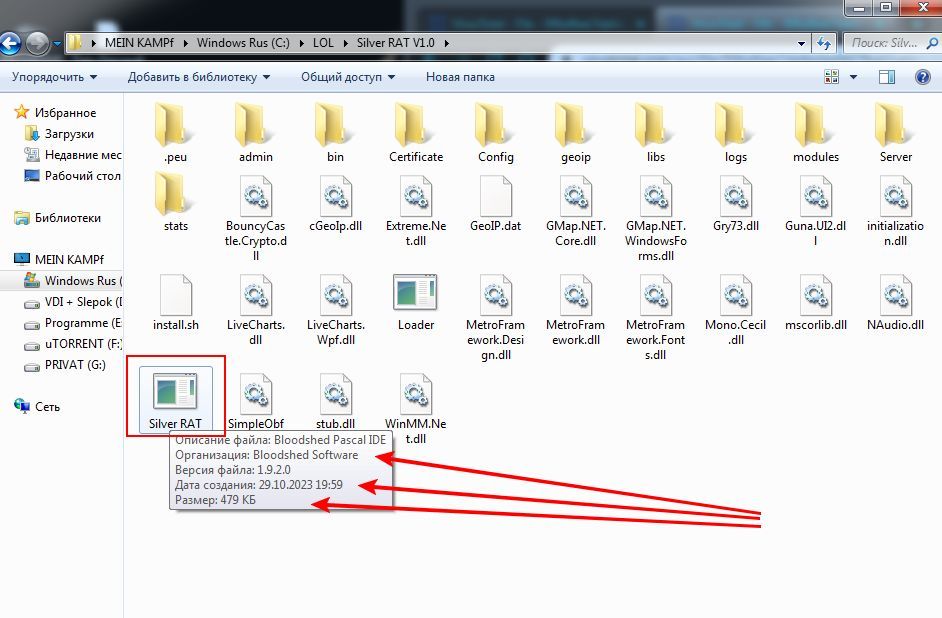The image size is (942, 618).
Task: Select the Guna.UI2.dll file
Action: click(816, 211)
